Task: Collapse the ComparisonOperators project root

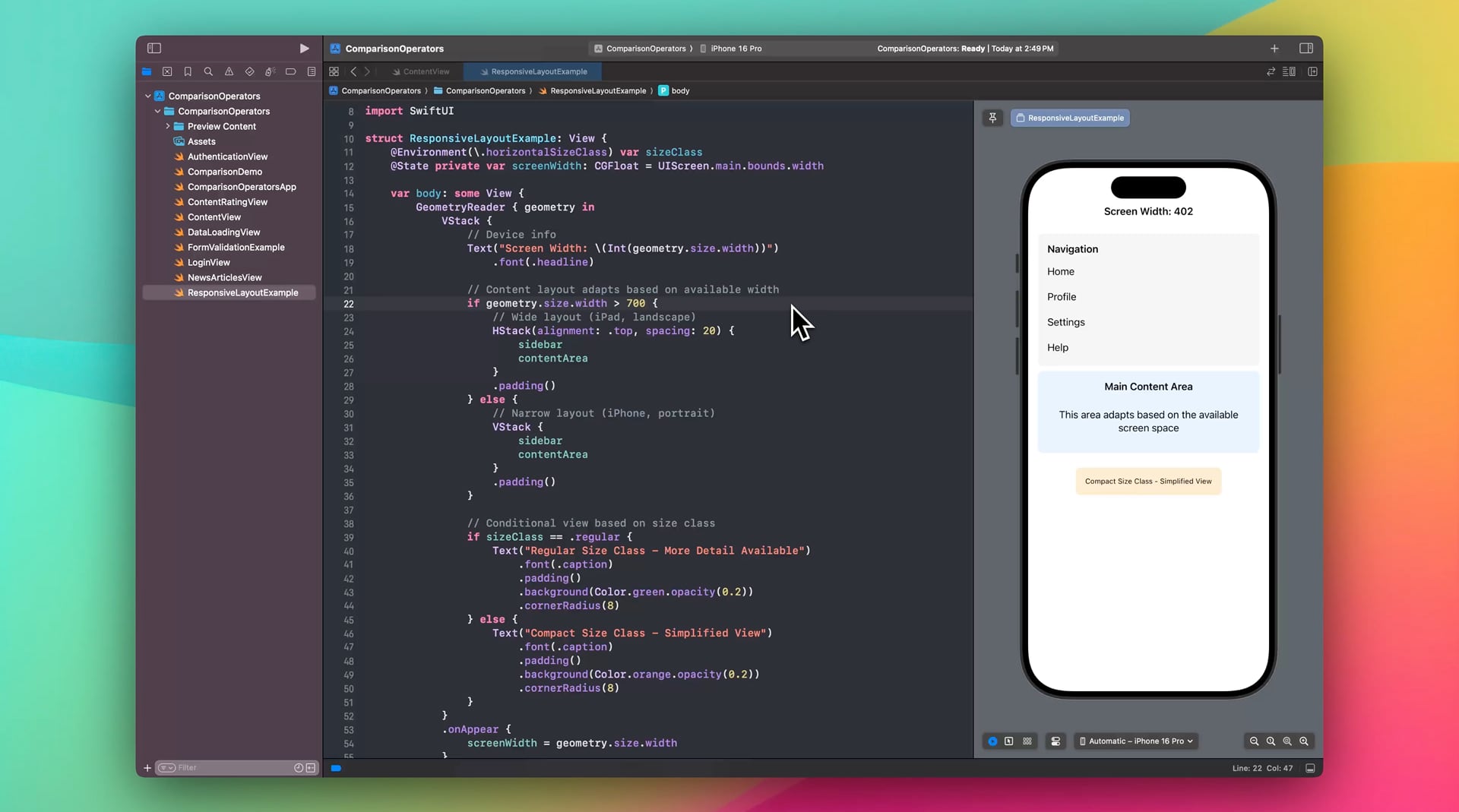Action: [x=148, y=96]
